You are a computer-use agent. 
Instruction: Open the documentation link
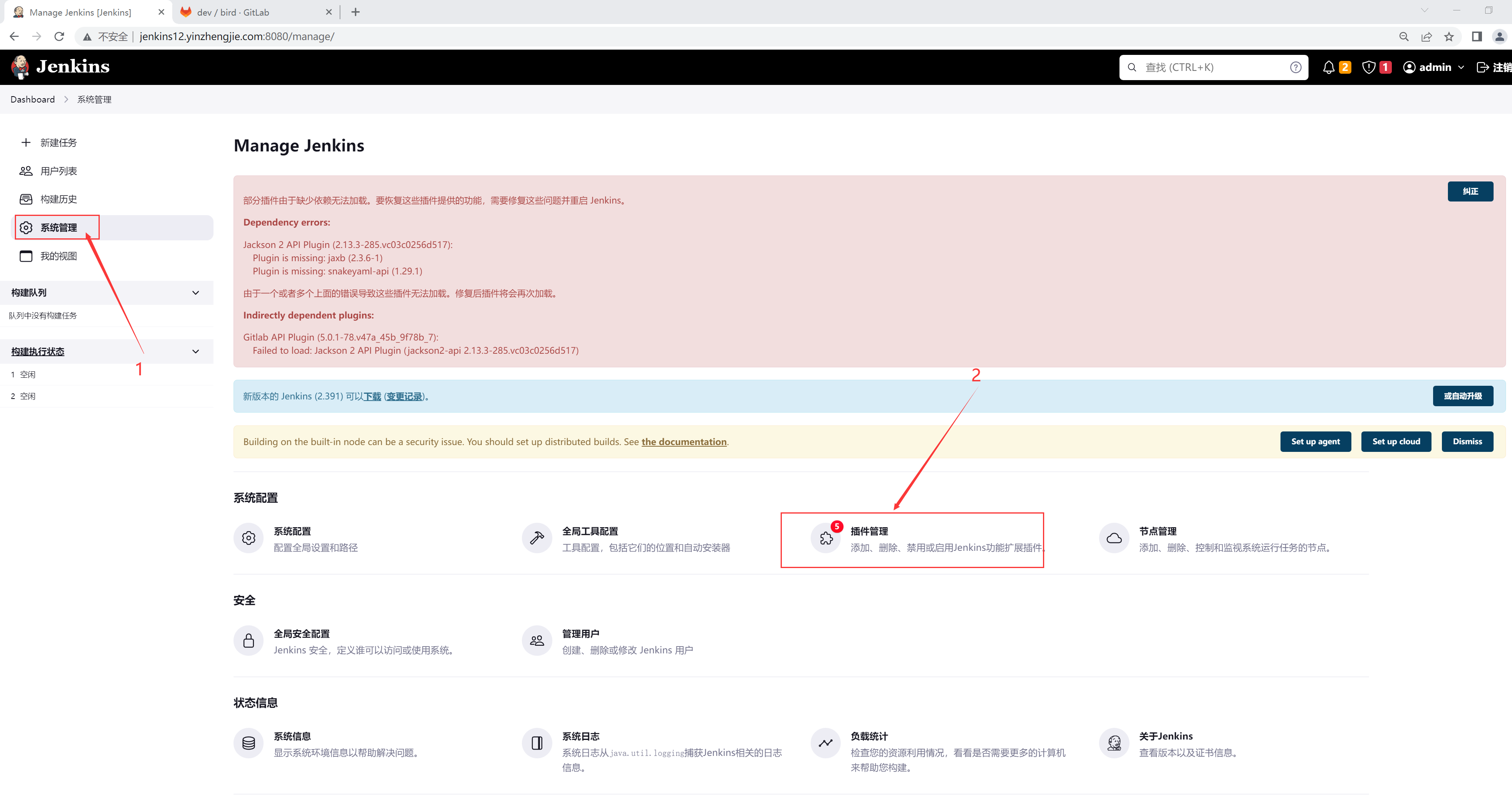click(684, 442)
